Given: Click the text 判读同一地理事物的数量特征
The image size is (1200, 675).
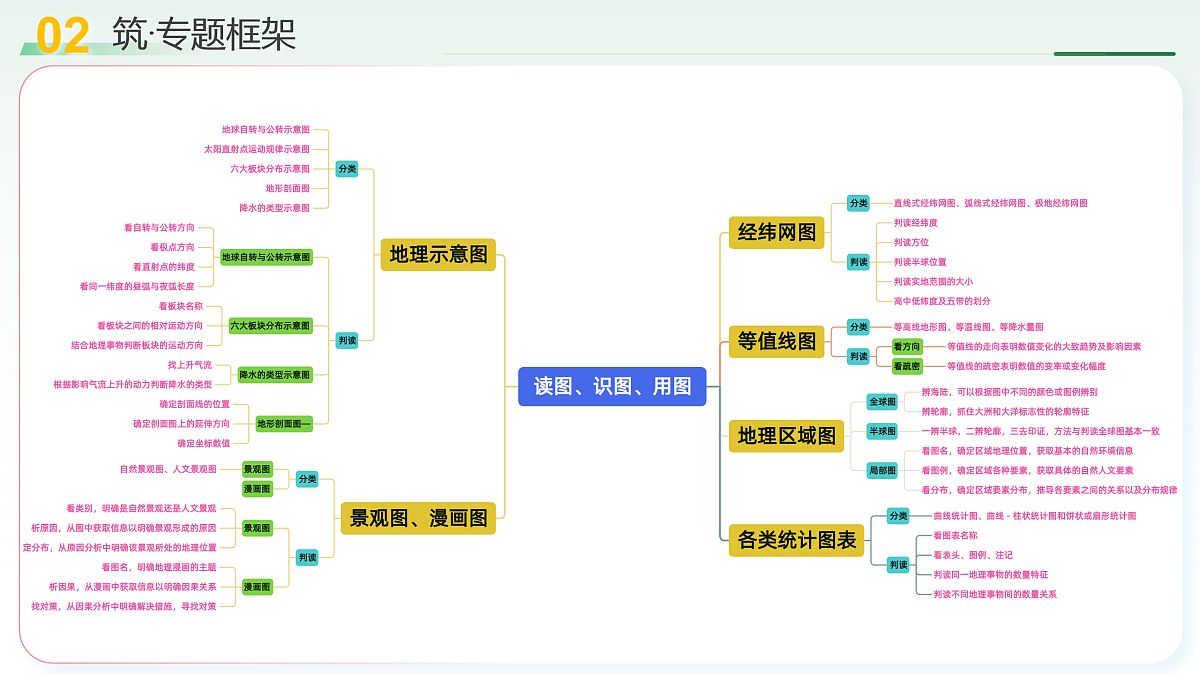Looking at the screenshot, I should tap(991, 575).
